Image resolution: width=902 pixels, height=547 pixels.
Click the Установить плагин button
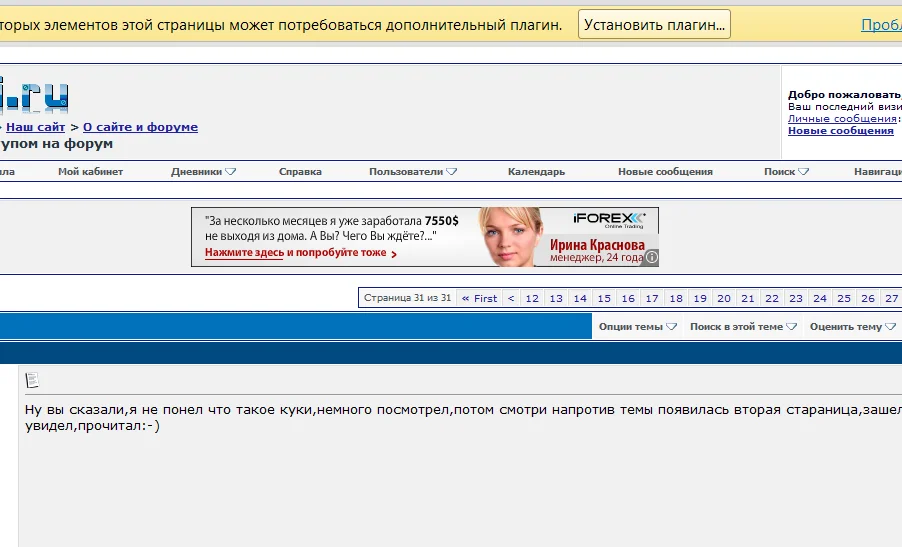(654, 25)
